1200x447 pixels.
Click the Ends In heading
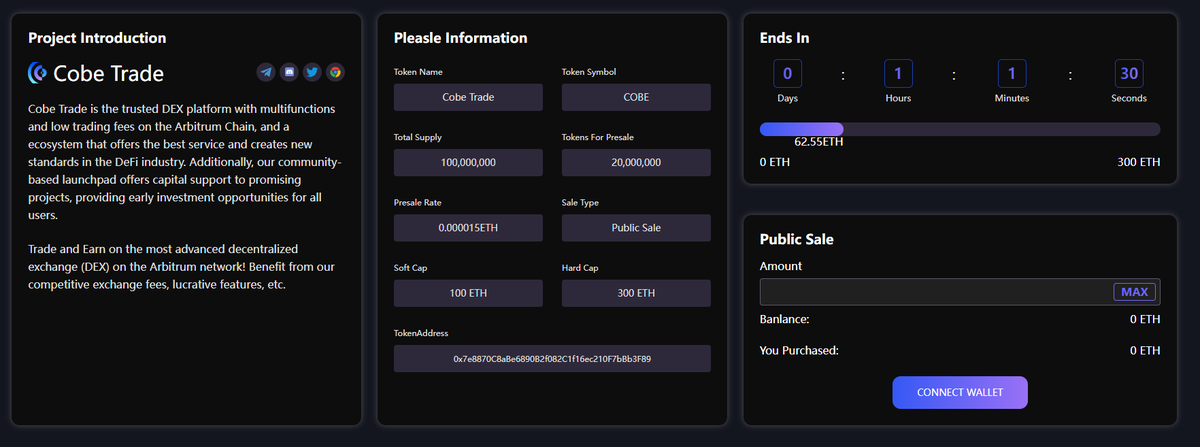(x=785, y=38)
